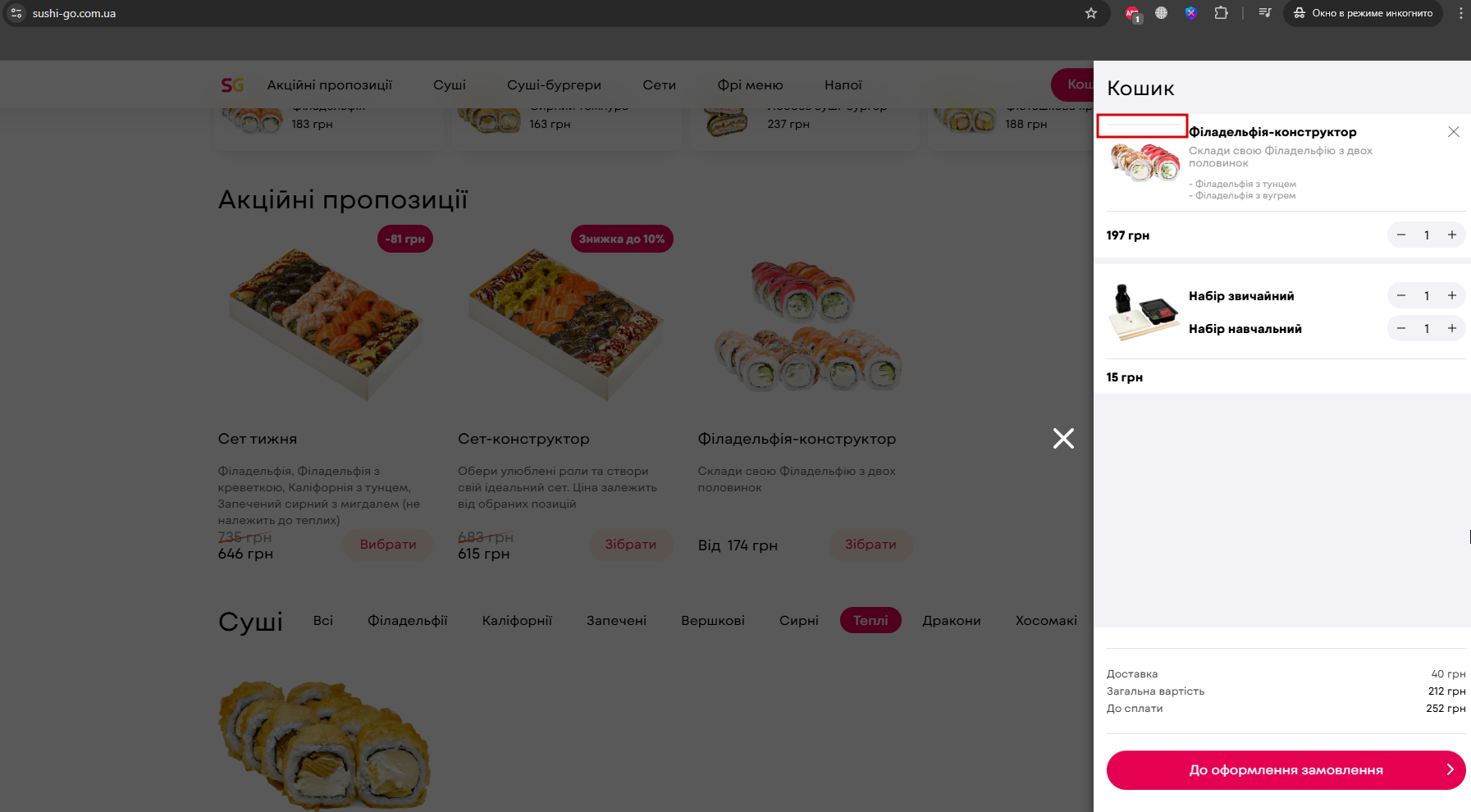Increase Набір навчальний quantity with plus
This screenshot has height=812, width=1471.
click(1451, 329)
